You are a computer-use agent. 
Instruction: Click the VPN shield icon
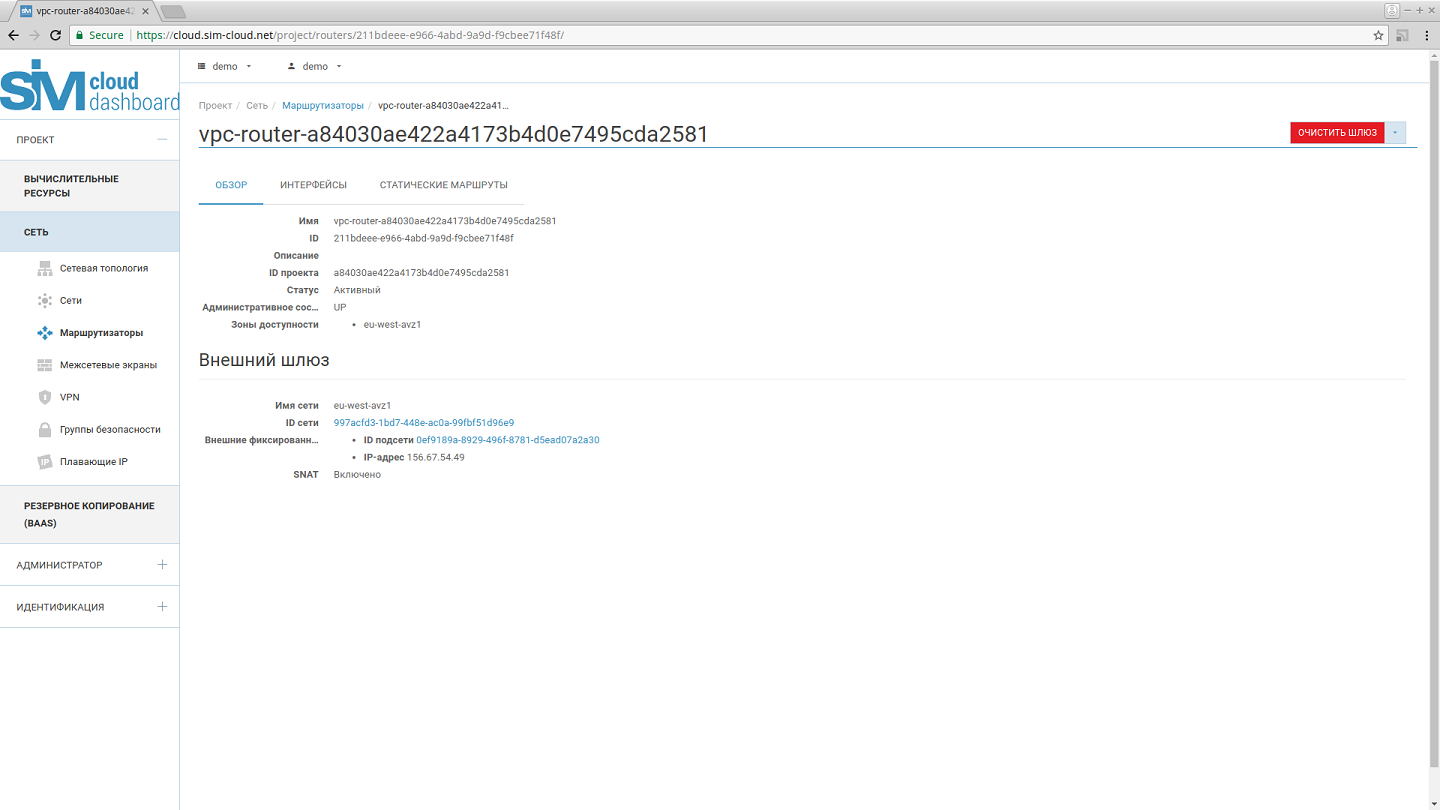click(44, 397)
